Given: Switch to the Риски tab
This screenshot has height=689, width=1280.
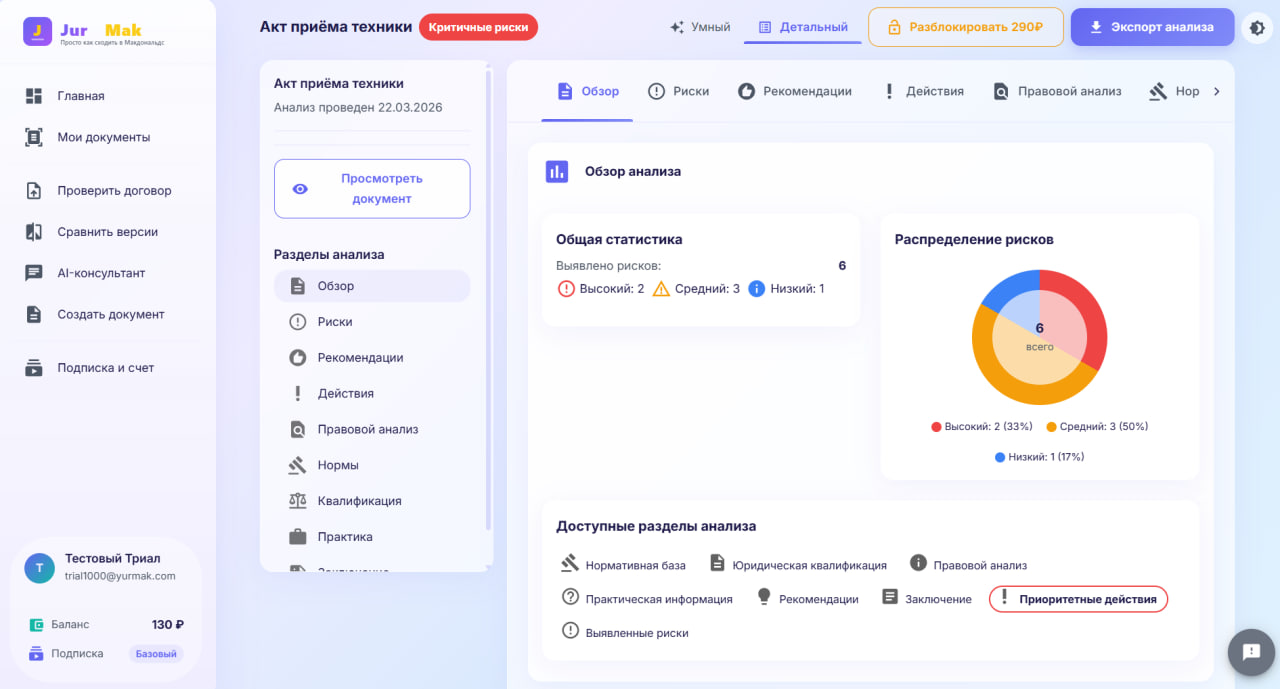Looking at the screenshot, I should [679, 90].
